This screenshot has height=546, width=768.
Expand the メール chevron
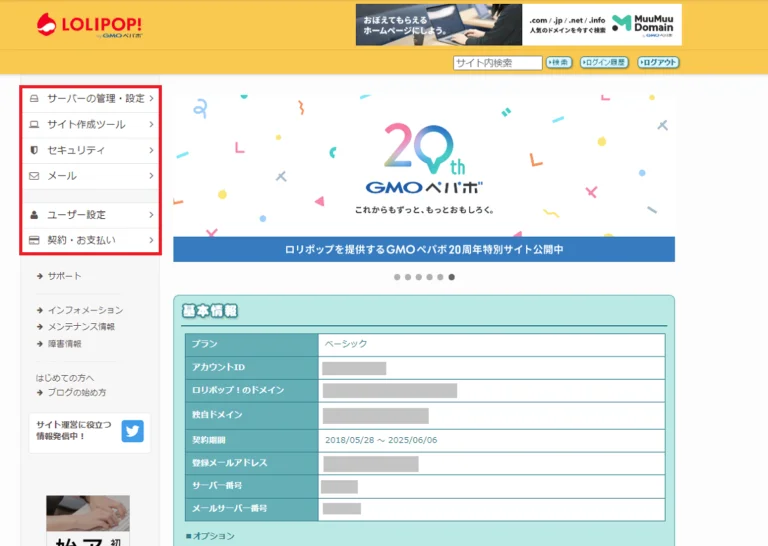tap(151, 176)
